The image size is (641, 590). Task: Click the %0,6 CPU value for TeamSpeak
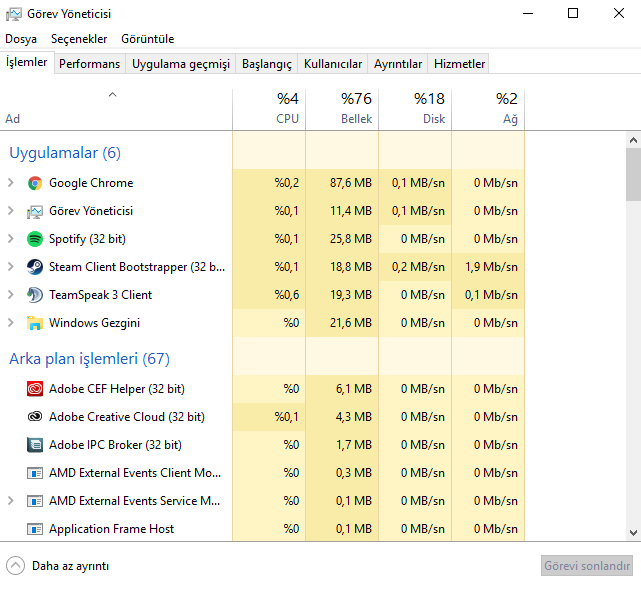pyautogui.click(x=287, y=295)
